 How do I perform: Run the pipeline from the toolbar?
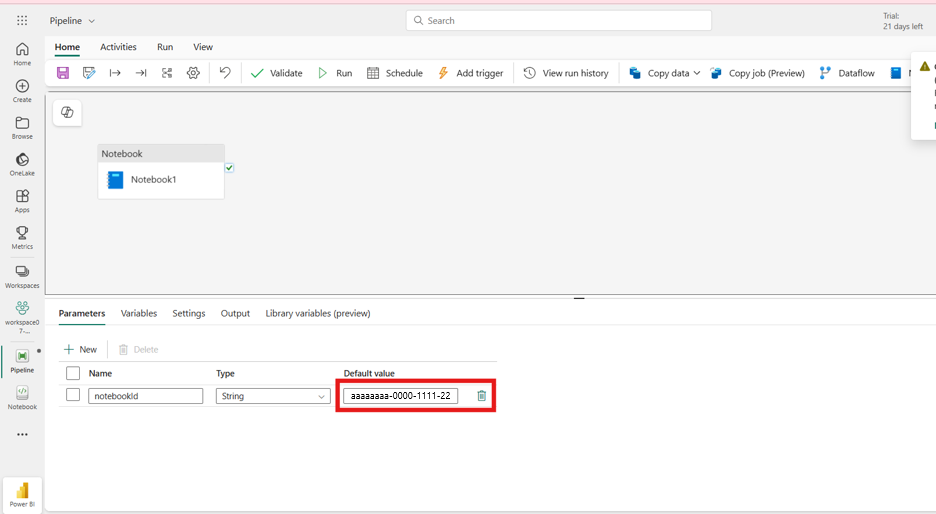point(335,73)
